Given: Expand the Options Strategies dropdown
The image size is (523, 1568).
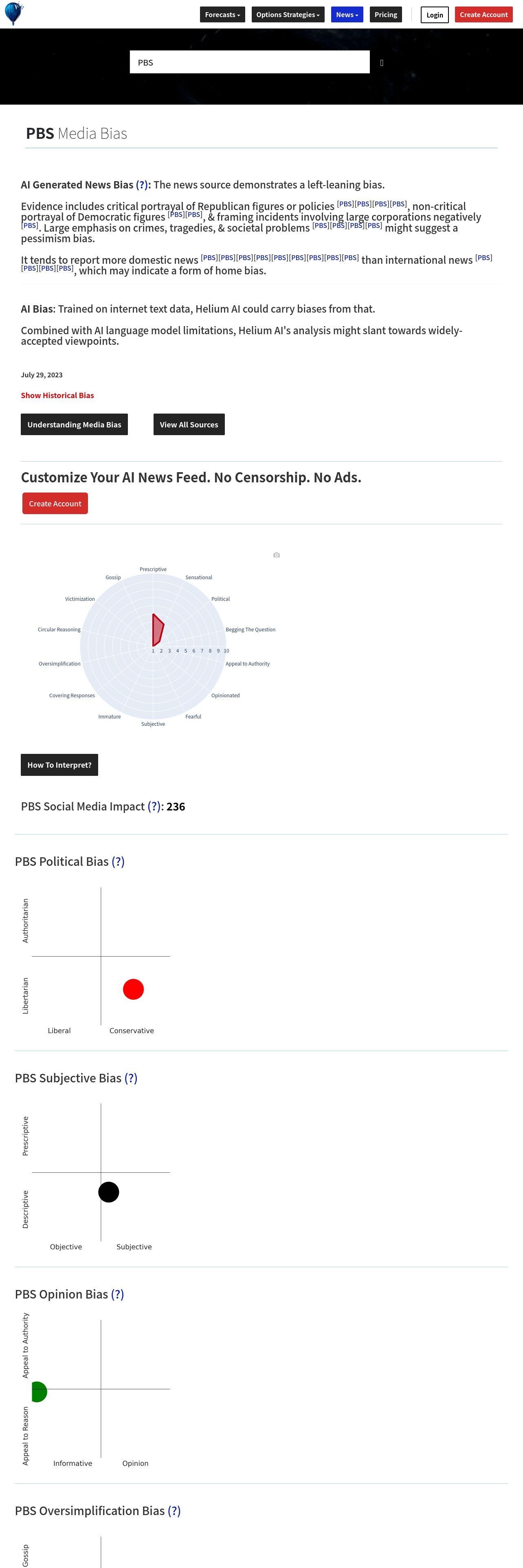Looking at the screenshot, I should pyautogui.click(x=288, y=15).
